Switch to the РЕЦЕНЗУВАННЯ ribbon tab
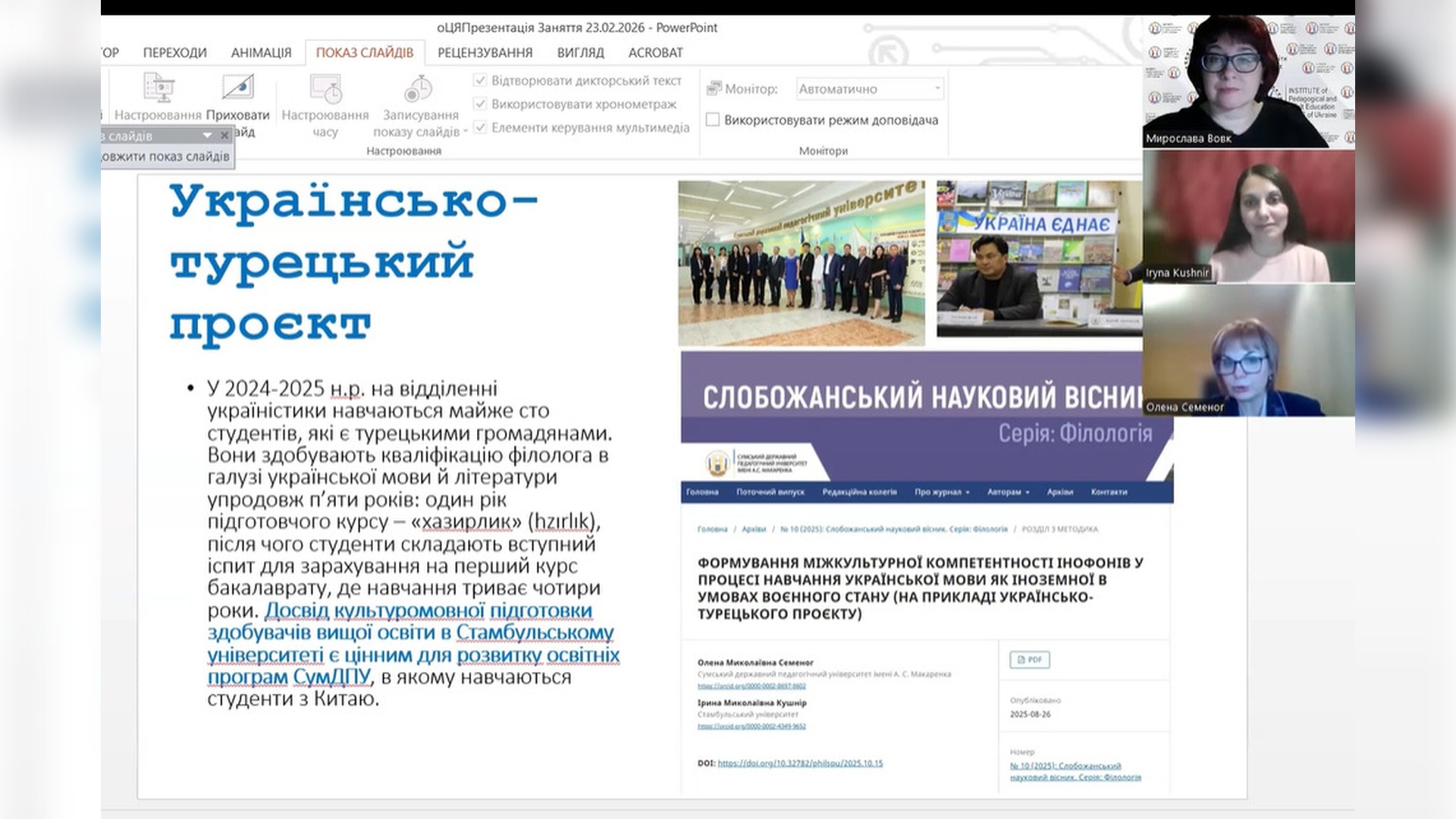The width and height of the screenshot is (1456, 819). tap(485, 52)
